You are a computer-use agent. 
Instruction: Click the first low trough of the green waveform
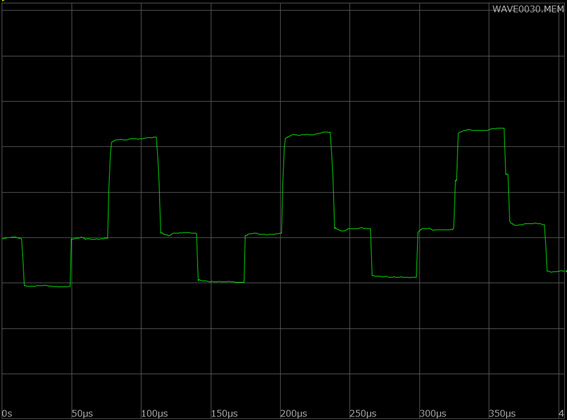[x=47, y=286]
